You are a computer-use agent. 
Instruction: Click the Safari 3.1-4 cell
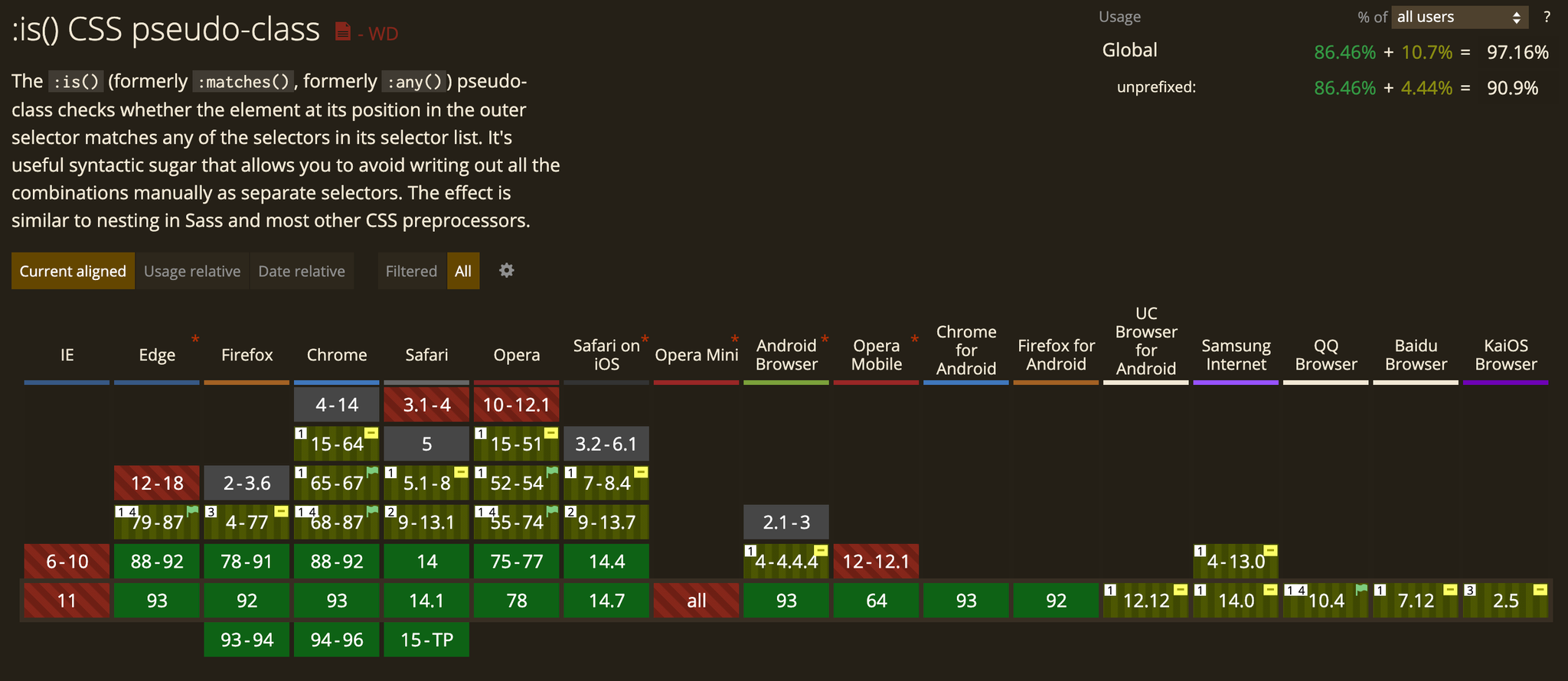pyautogui.click(x=426, y=405)
